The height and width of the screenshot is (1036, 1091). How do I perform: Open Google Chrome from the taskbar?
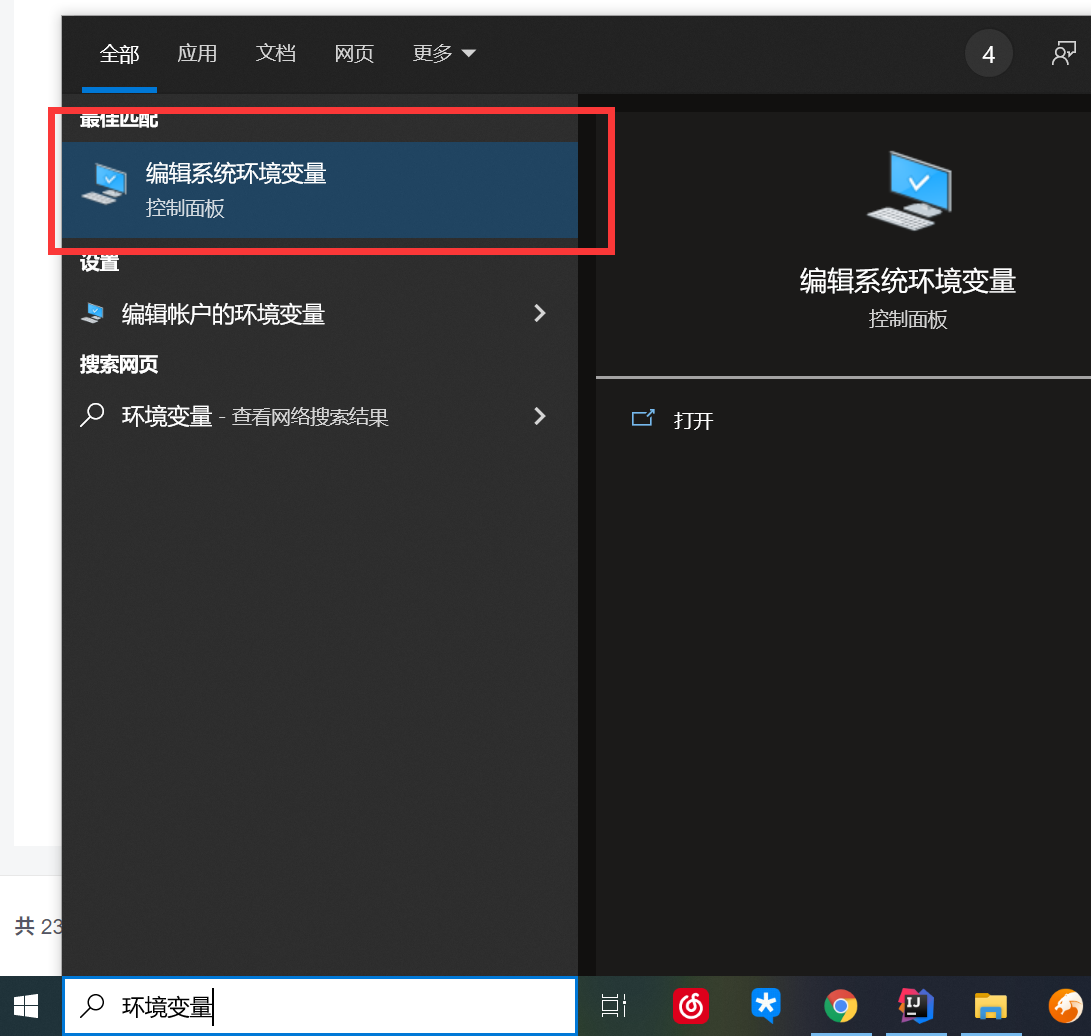(x=841, y=1006)
